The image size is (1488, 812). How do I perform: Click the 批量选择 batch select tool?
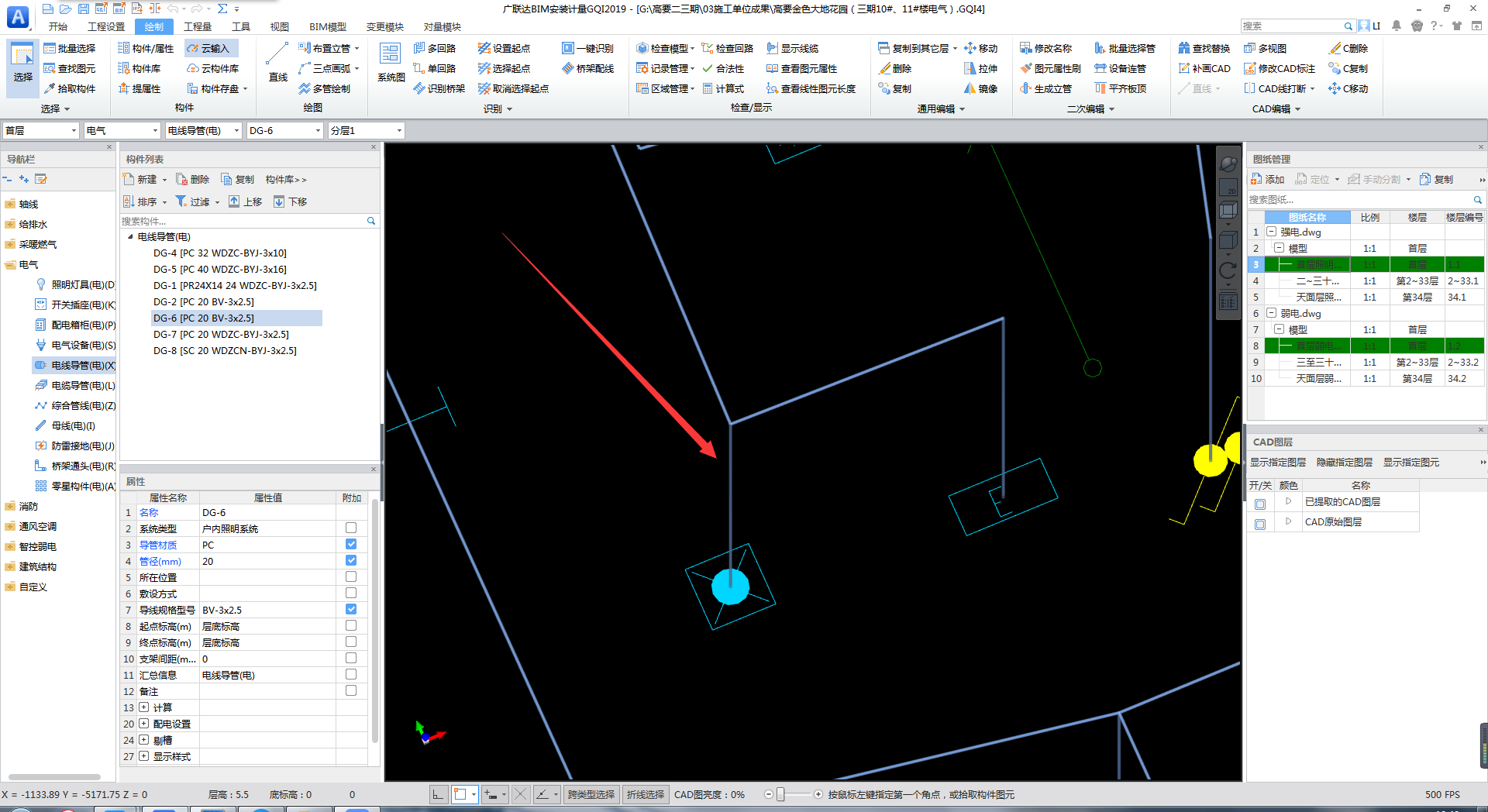point(70,48)
